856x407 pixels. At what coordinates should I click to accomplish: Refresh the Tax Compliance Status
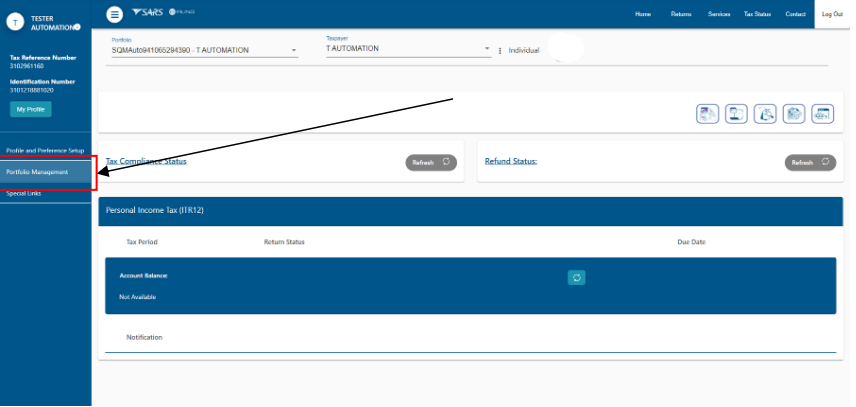(x=431, y=162)
